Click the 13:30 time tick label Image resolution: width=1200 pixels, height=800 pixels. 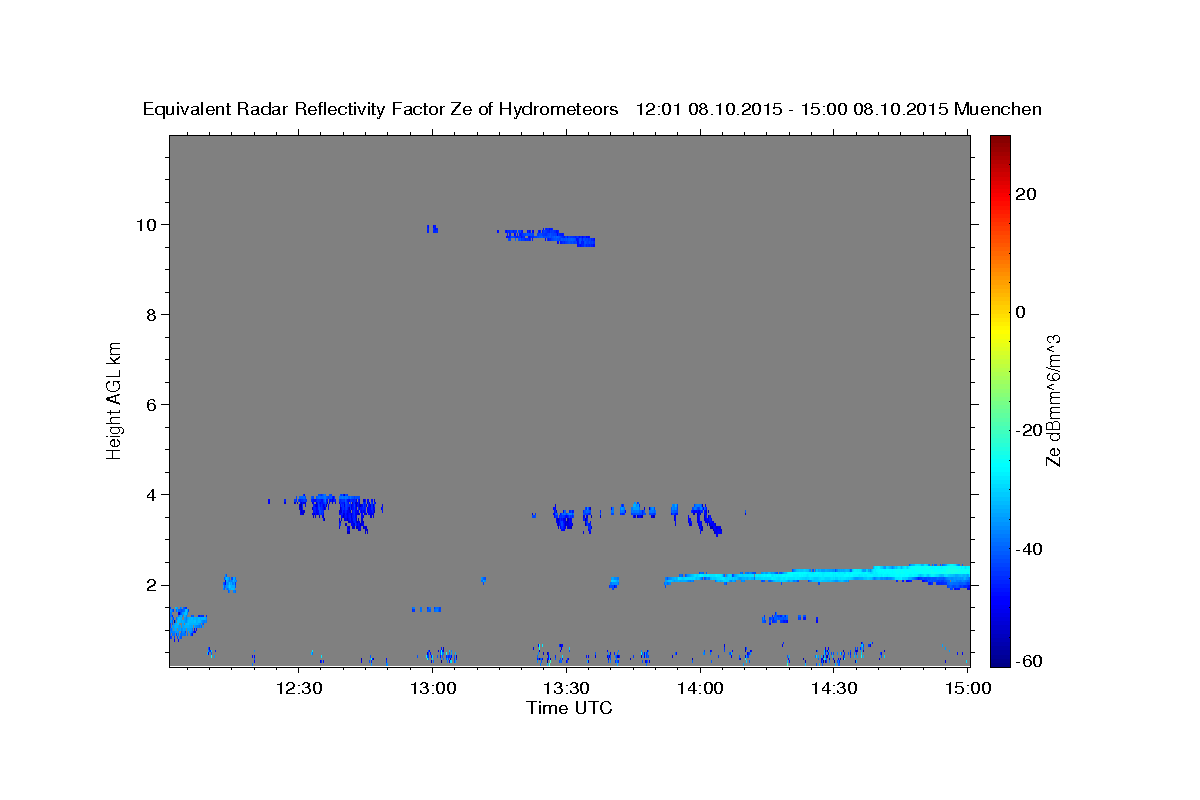coord(566,688)
